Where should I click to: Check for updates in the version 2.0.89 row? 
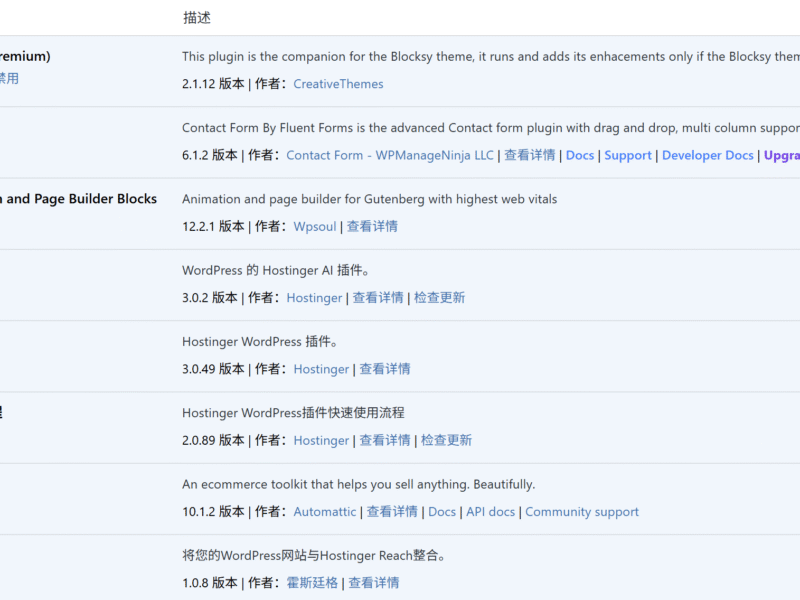point(446,440)
